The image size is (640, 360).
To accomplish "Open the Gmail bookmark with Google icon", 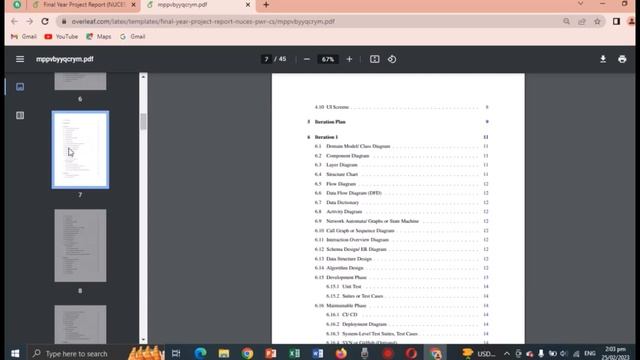I will 133,37.
